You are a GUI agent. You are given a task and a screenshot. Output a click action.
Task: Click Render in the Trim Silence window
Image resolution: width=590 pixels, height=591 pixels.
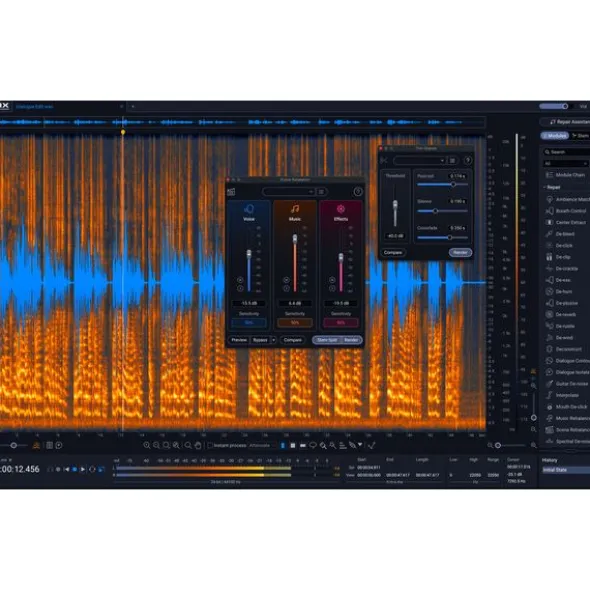(460, 253)
